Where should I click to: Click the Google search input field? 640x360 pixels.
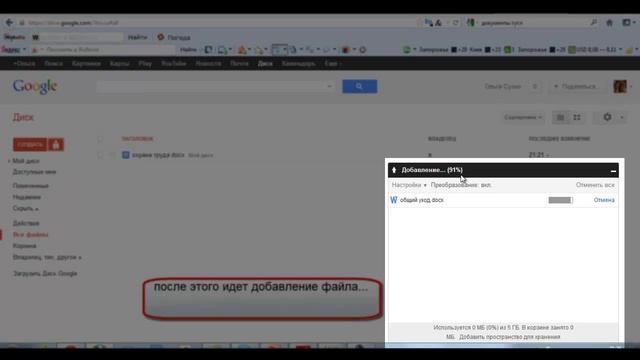coord(212,87)
